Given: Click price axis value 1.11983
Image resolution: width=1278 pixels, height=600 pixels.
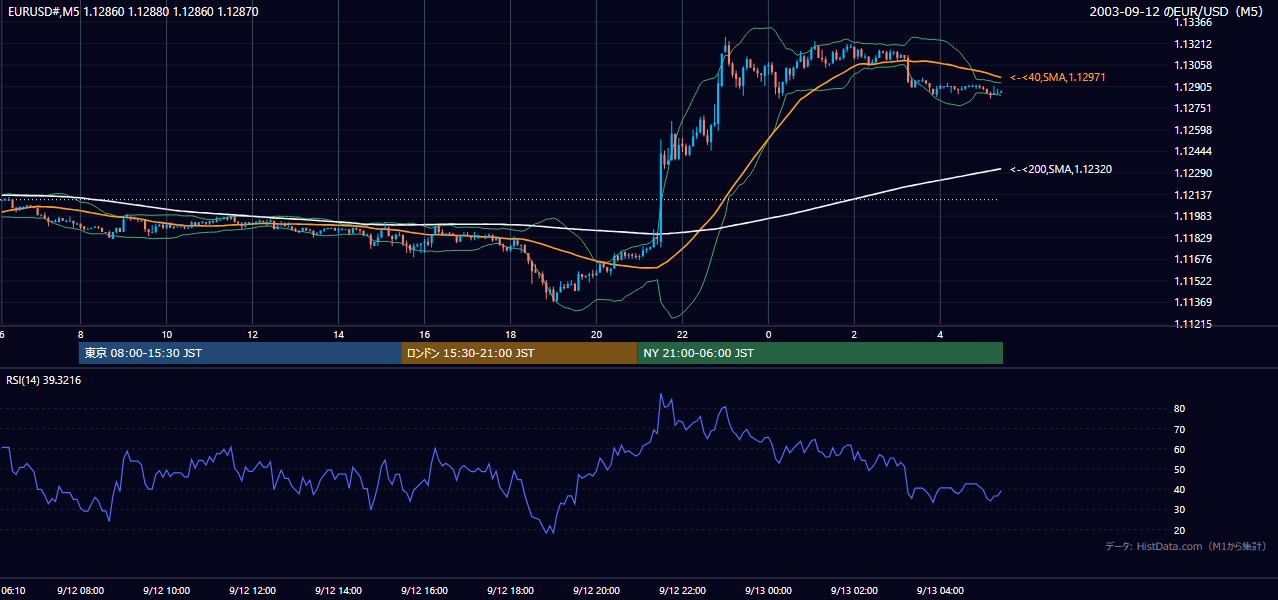Looking at the screenshot, I should click(x=1194, y=216).
